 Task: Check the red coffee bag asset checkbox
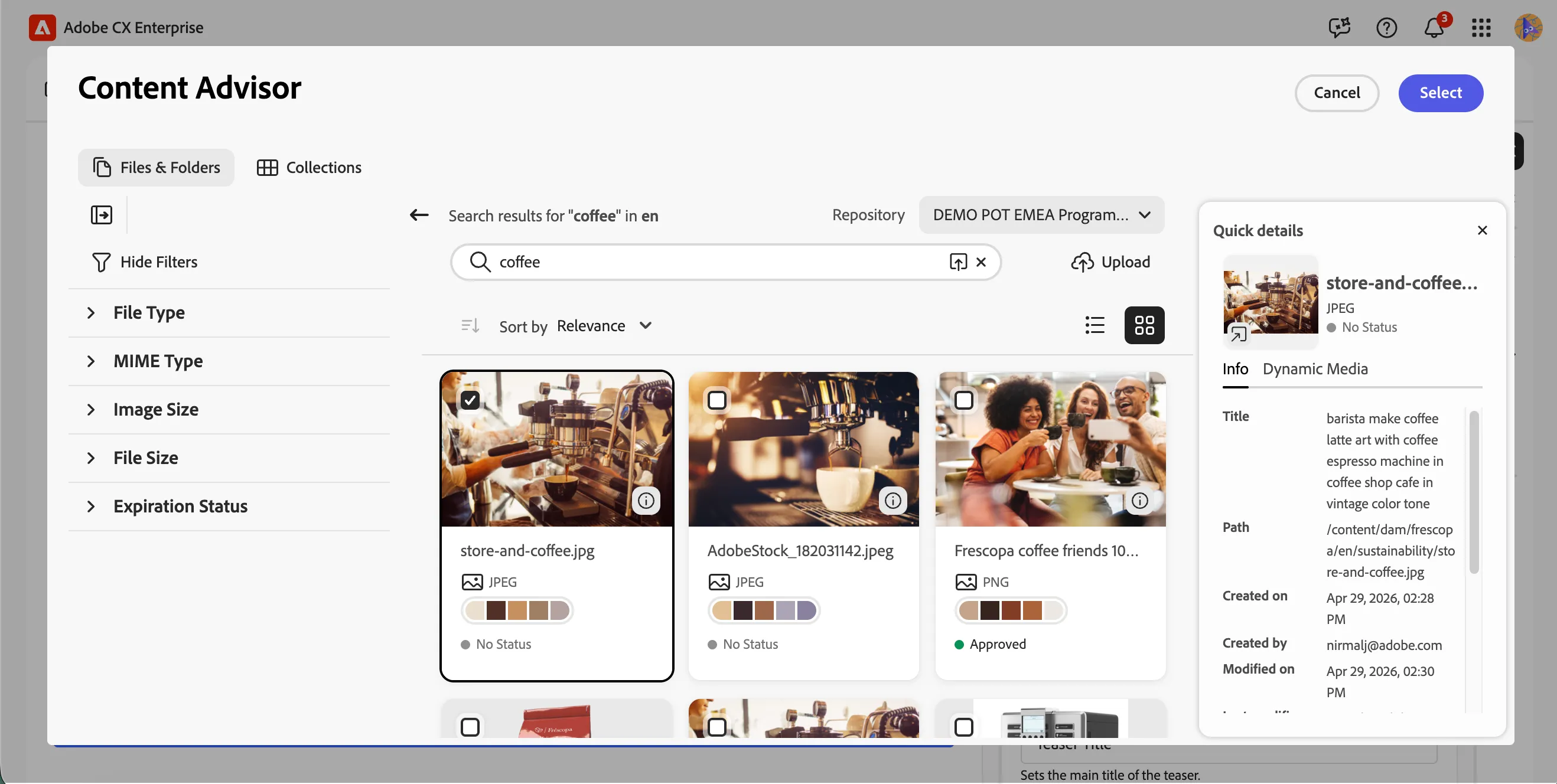[470, 727]
